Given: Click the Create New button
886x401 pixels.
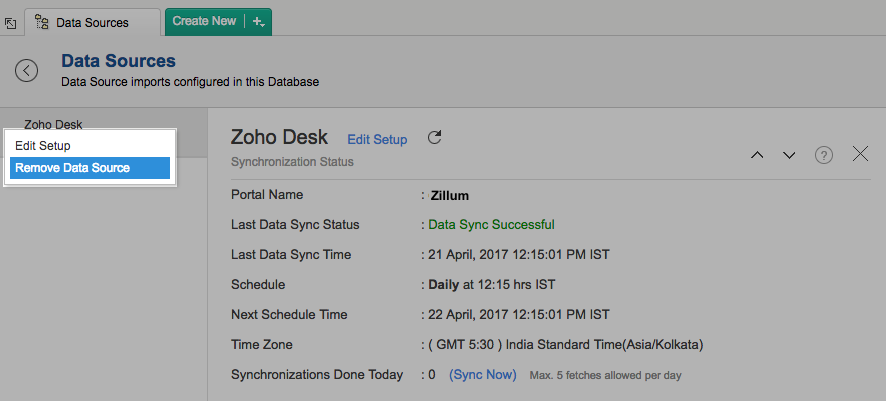Looking at the screenshot, I should (204, 21).
